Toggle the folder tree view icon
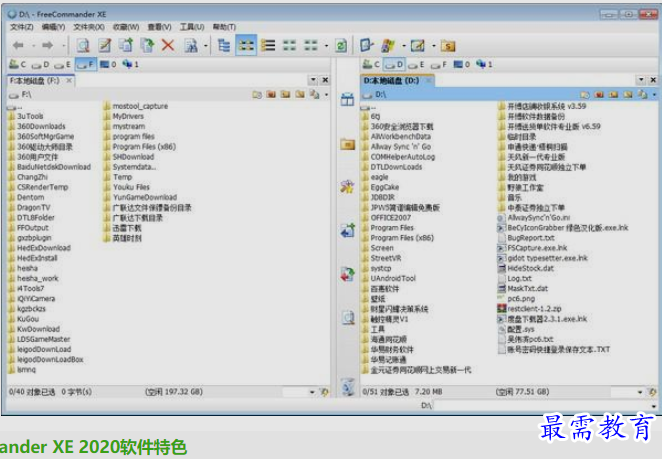 coord(224,45)
